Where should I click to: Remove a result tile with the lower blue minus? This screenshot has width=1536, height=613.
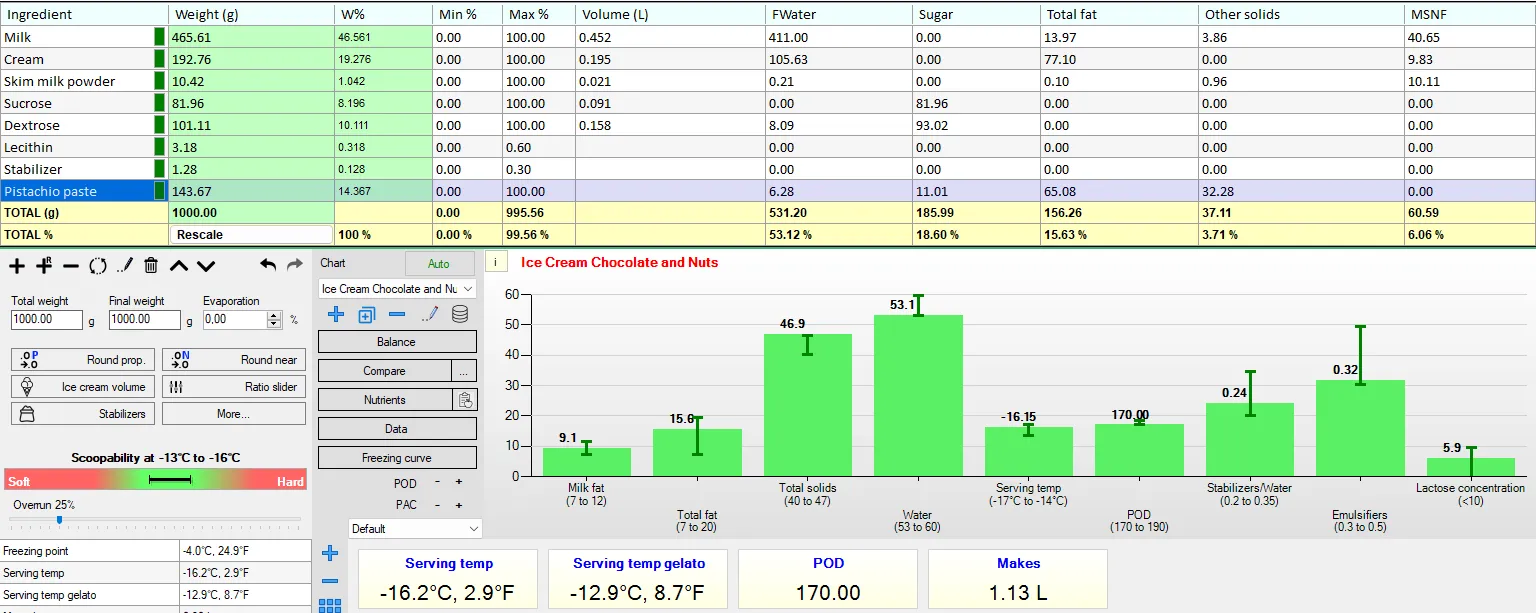tap(330, 581)
